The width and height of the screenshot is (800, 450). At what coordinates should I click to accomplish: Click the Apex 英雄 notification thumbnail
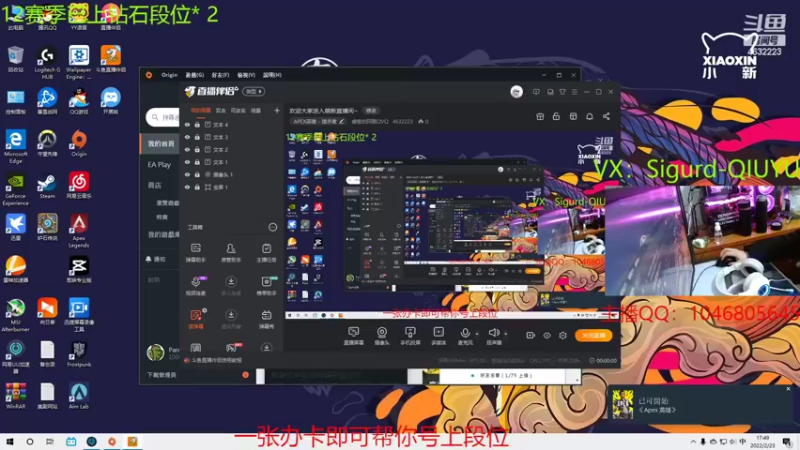click(x=622, y=404)
